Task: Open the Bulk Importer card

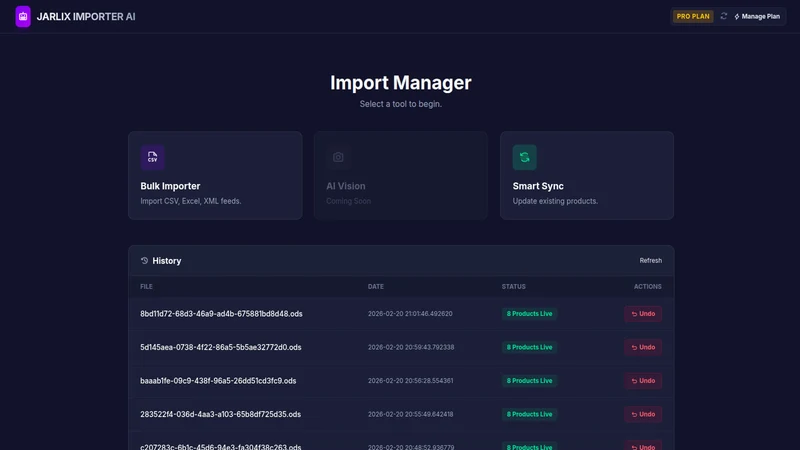Action: point(215,176)
